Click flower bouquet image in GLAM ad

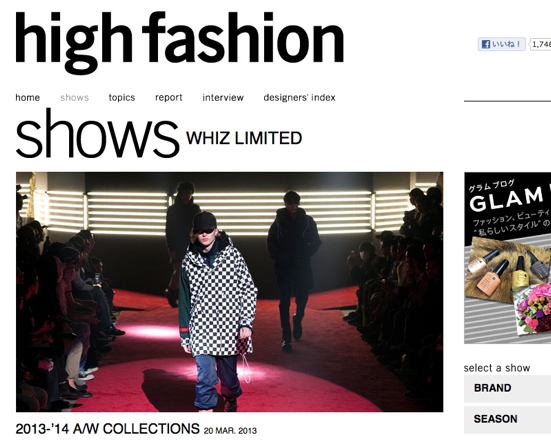point(532,310)
